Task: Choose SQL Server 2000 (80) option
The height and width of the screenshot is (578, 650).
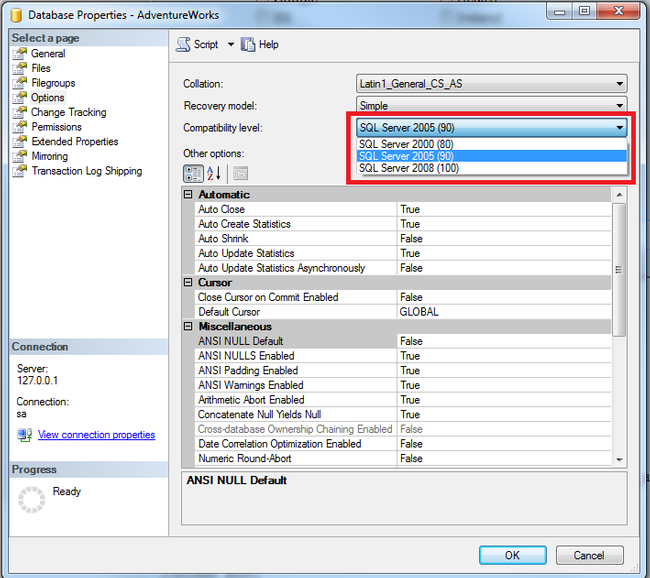Action: (491, 144)
